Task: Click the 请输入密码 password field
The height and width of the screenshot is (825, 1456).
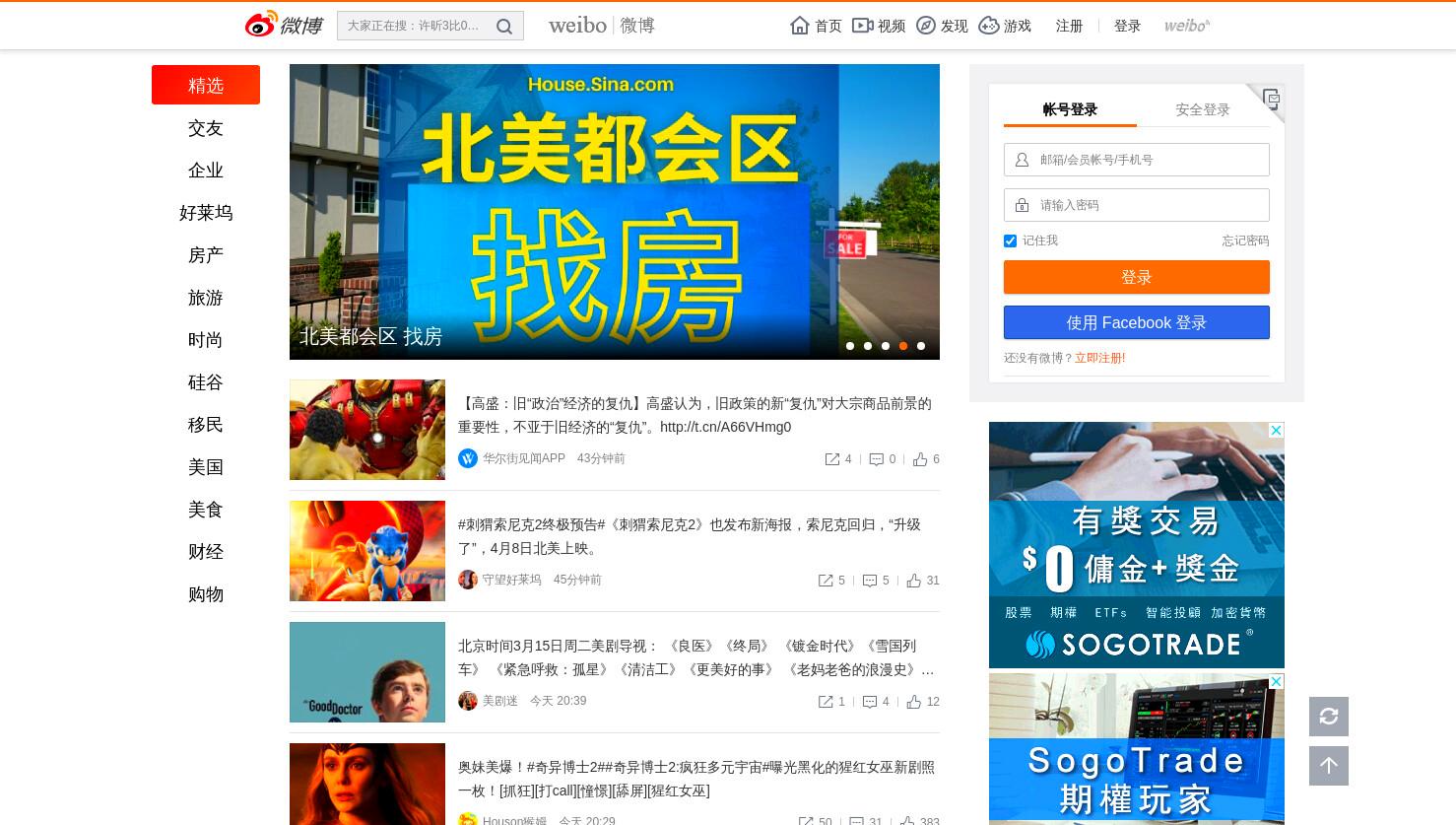Action: click(x=1137, y=205)
